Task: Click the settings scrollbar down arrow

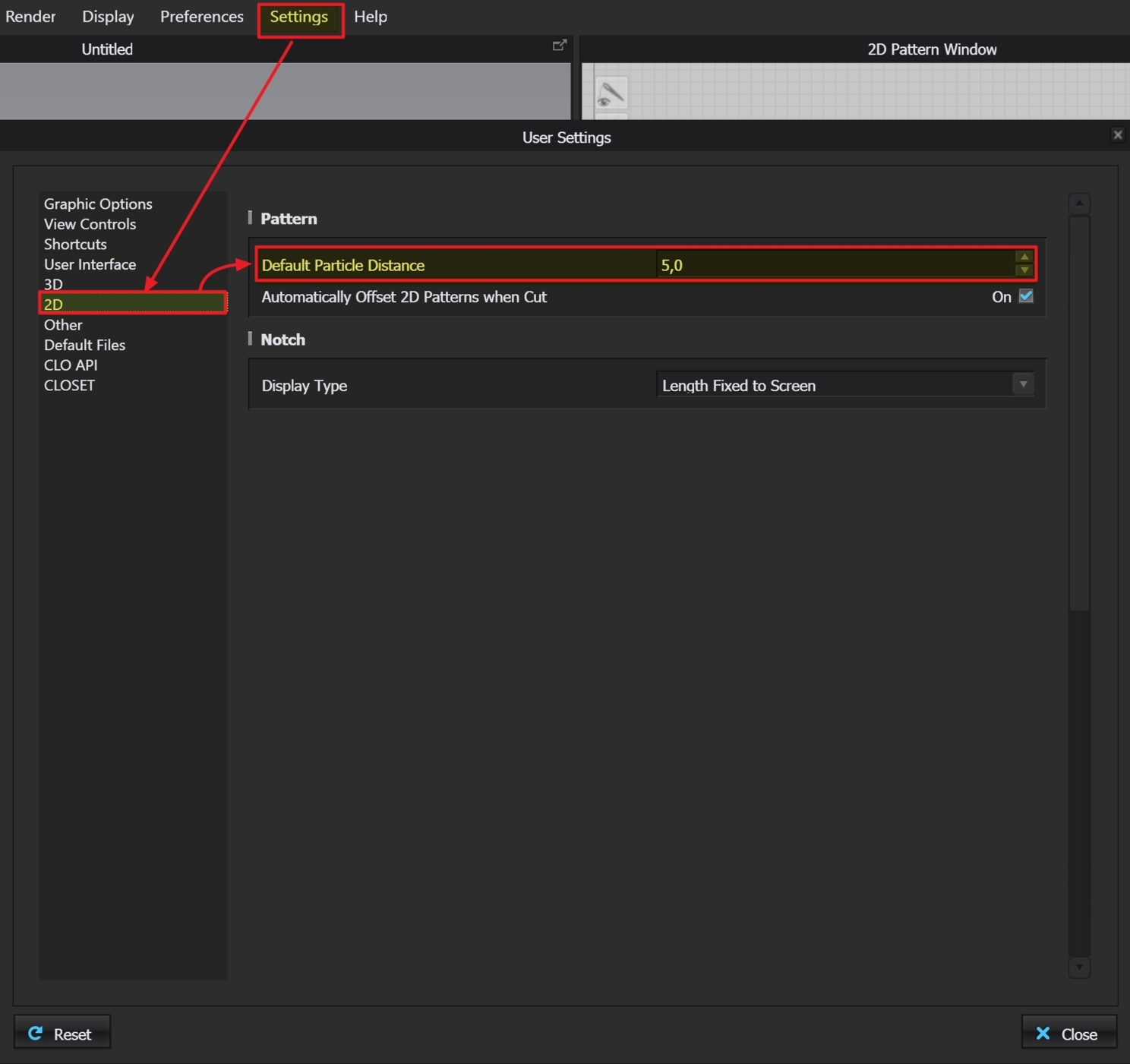Action: 1079,967
